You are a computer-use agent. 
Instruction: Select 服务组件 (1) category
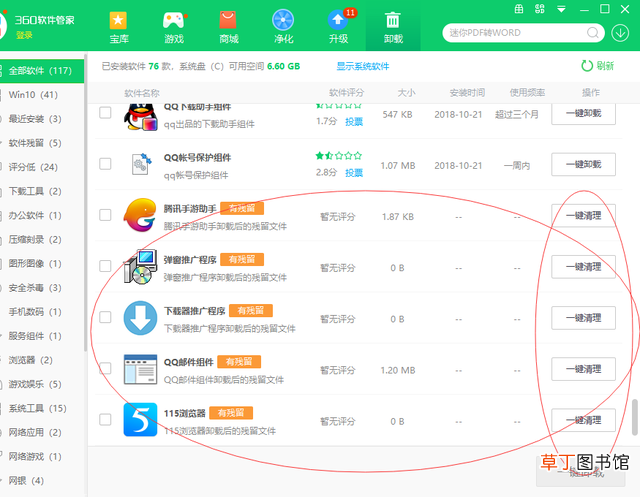click(x=42, y=336)
